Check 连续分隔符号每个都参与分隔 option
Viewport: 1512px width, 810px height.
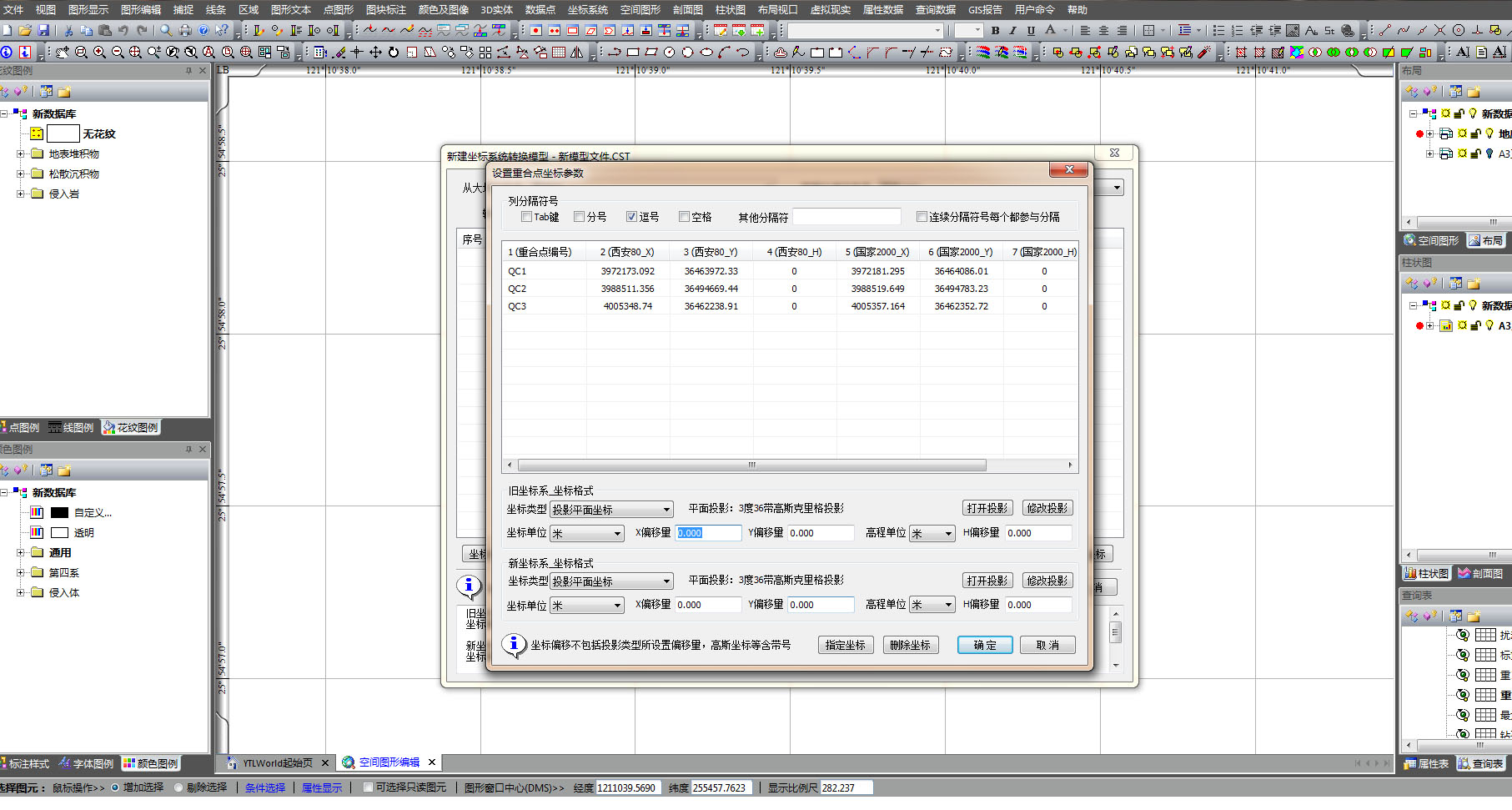click(x=922, y=217)
